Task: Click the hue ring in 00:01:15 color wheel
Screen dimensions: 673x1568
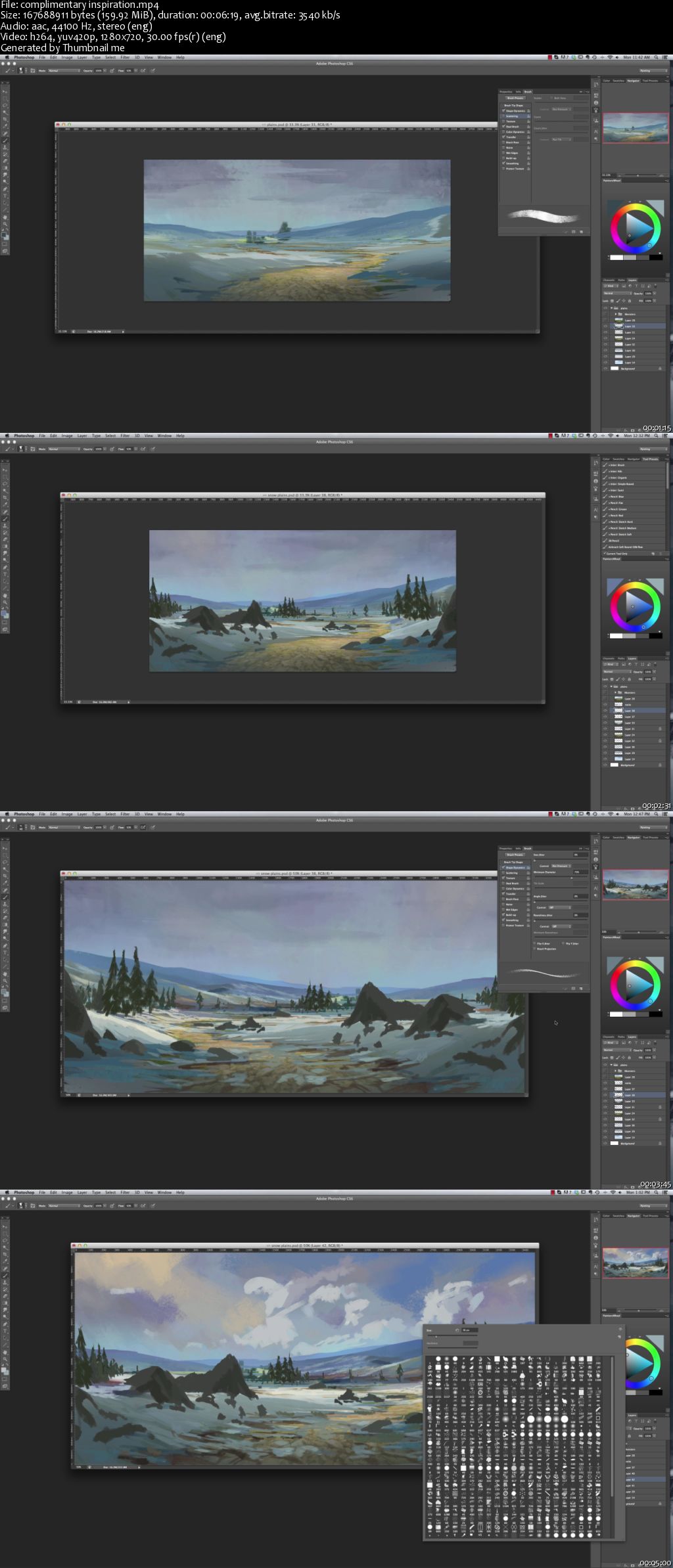Action: (x=636, y=208)
